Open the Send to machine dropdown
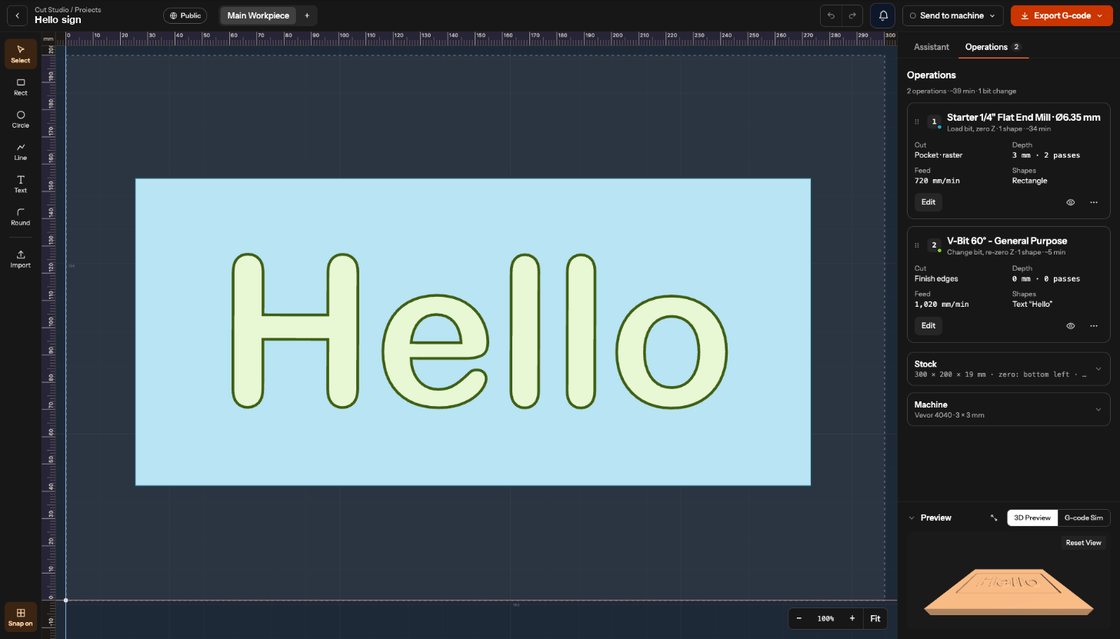1120x639 pixels. pos(952,16)
